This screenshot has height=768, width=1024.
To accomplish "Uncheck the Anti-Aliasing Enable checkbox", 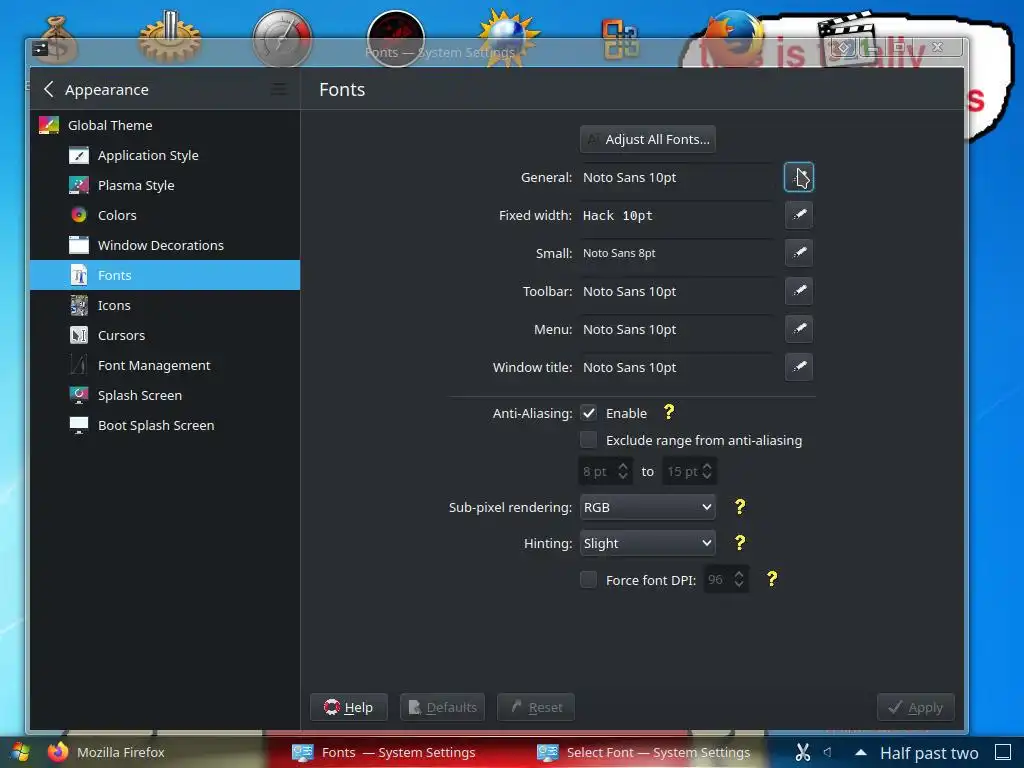I will 588,413.
